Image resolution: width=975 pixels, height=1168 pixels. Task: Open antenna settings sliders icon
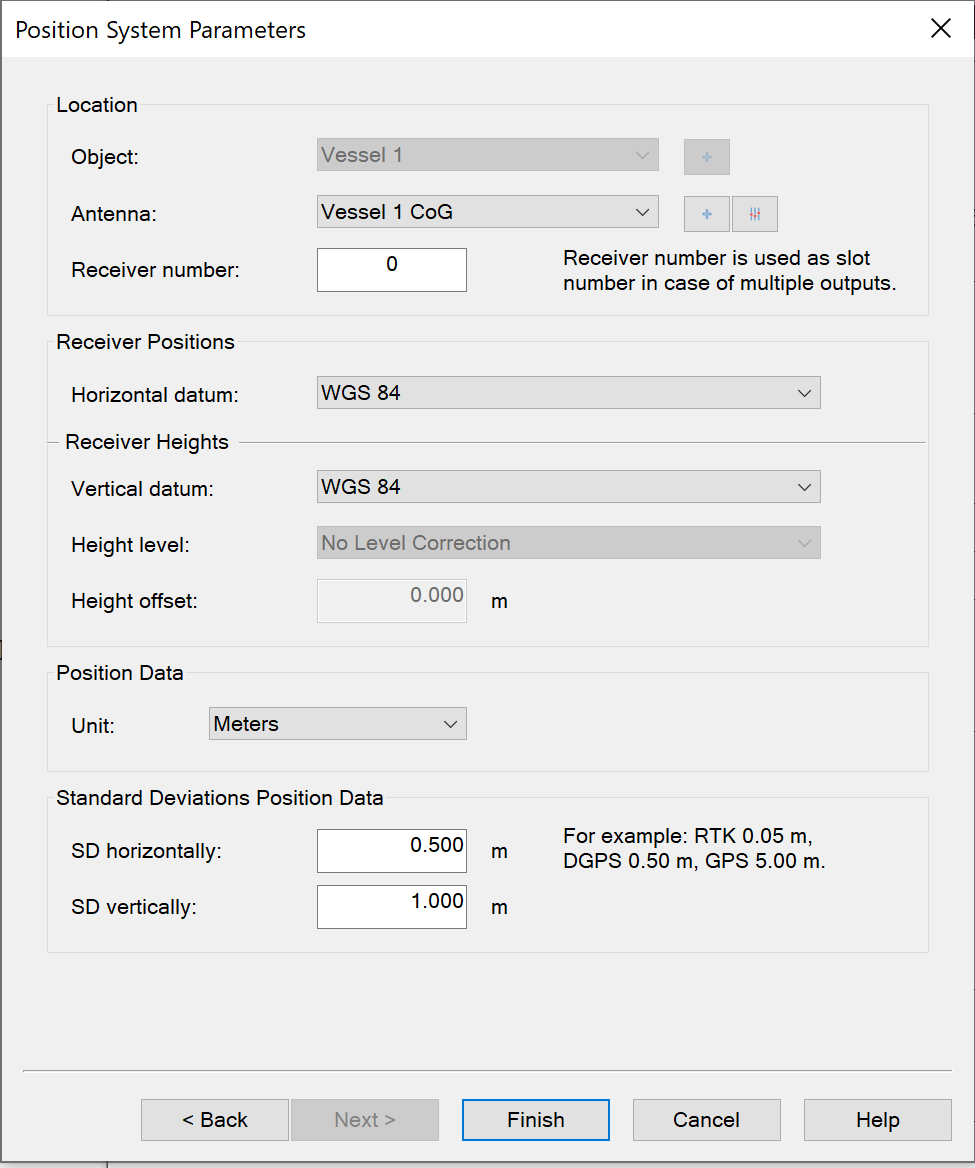(755, 214)
